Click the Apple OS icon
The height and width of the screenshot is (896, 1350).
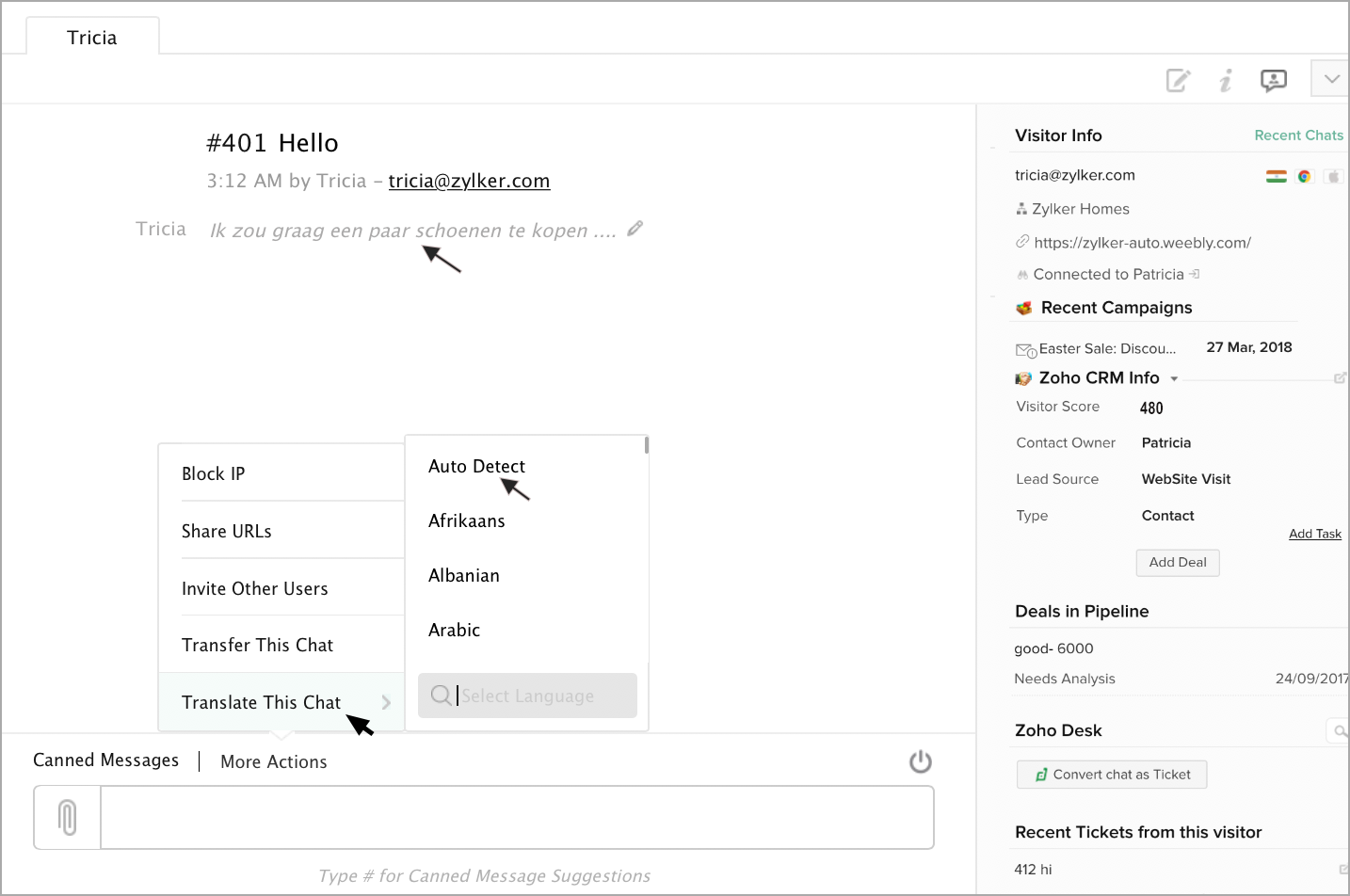tap(1333, 176)
